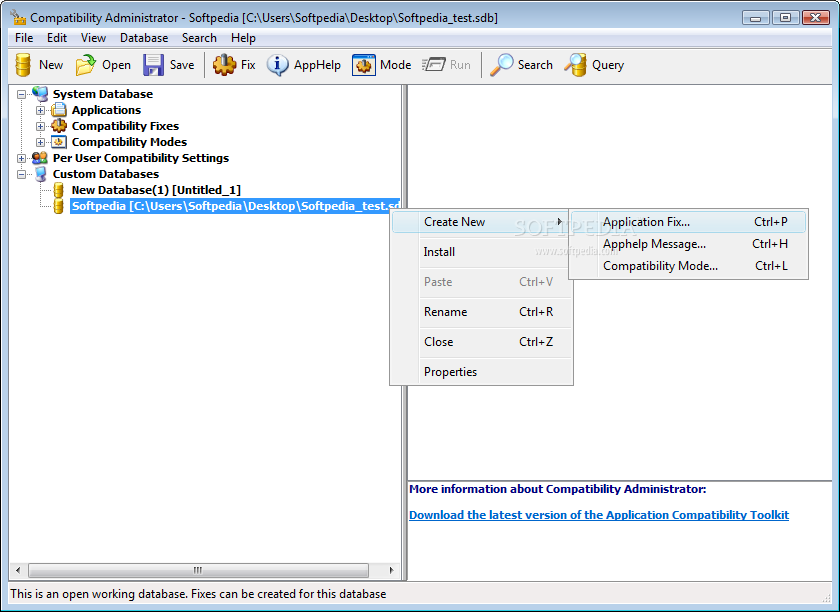
Task: Click the scrollbar left arrow
Action: coord(18,570)
